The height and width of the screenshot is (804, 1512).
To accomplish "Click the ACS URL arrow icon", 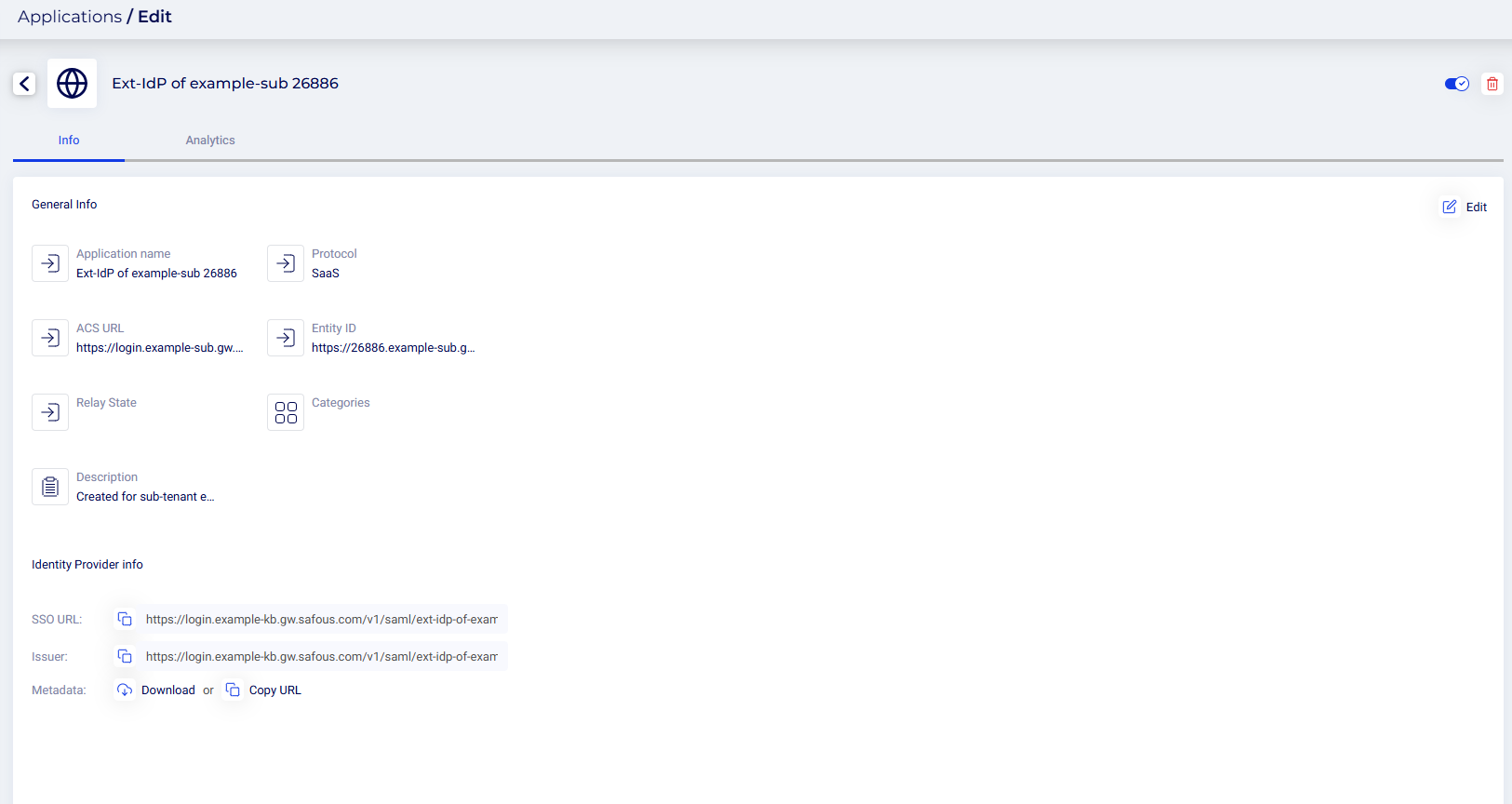I will (50, 338).
